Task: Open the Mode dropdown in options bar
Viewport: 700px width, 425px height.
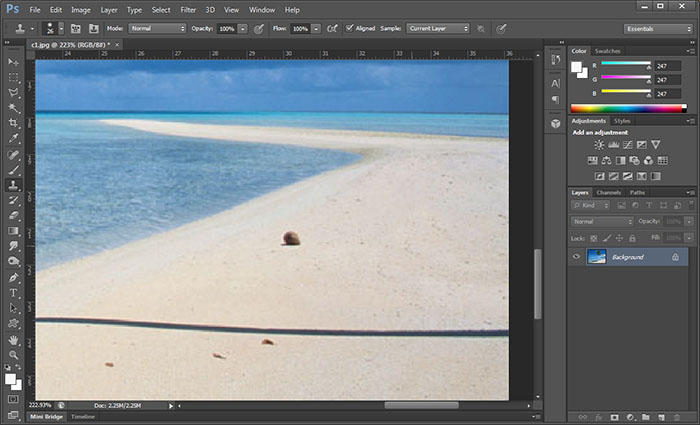Action: [x=157, y=29]
